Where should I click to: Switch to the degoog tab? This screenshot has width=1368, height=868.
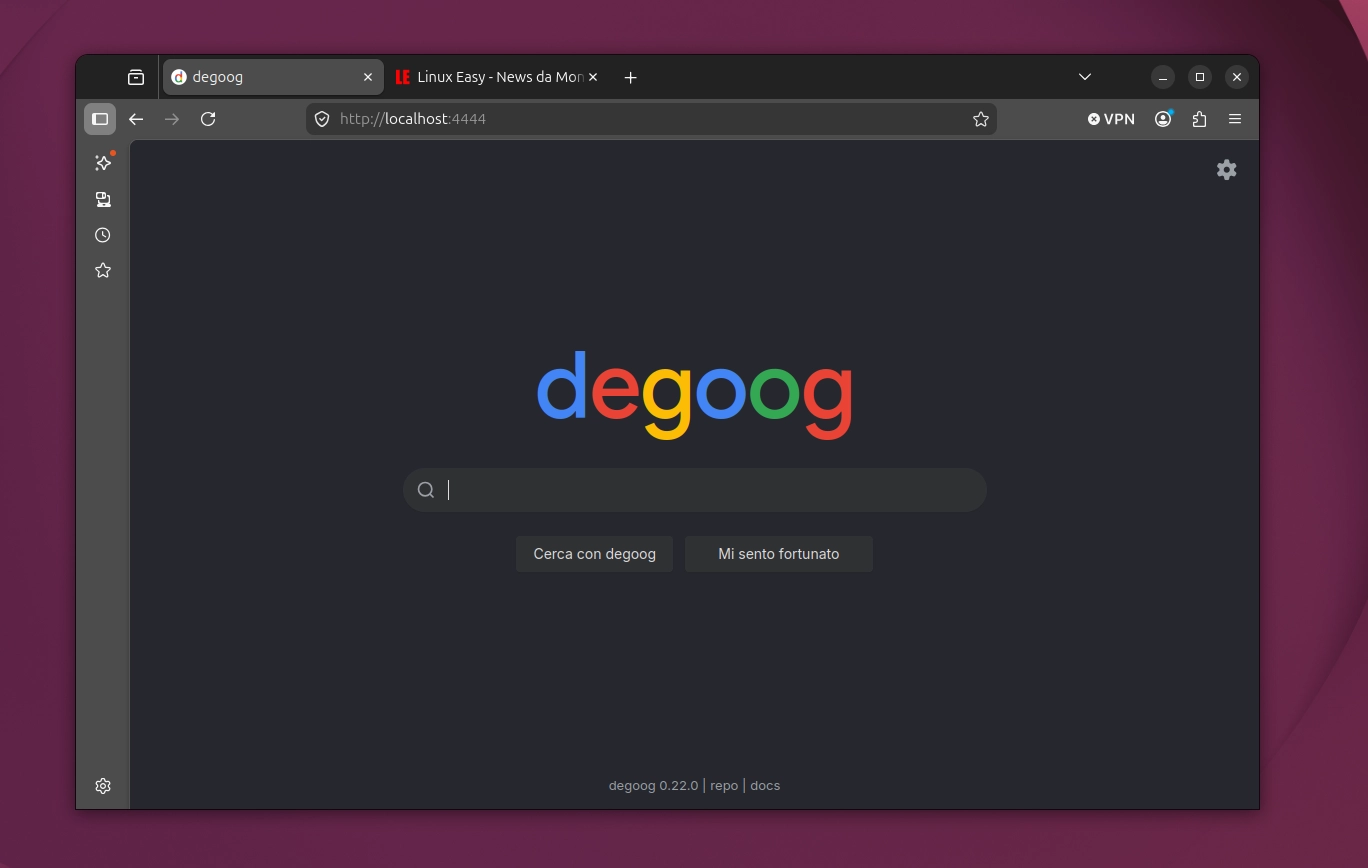click(272, 77)
